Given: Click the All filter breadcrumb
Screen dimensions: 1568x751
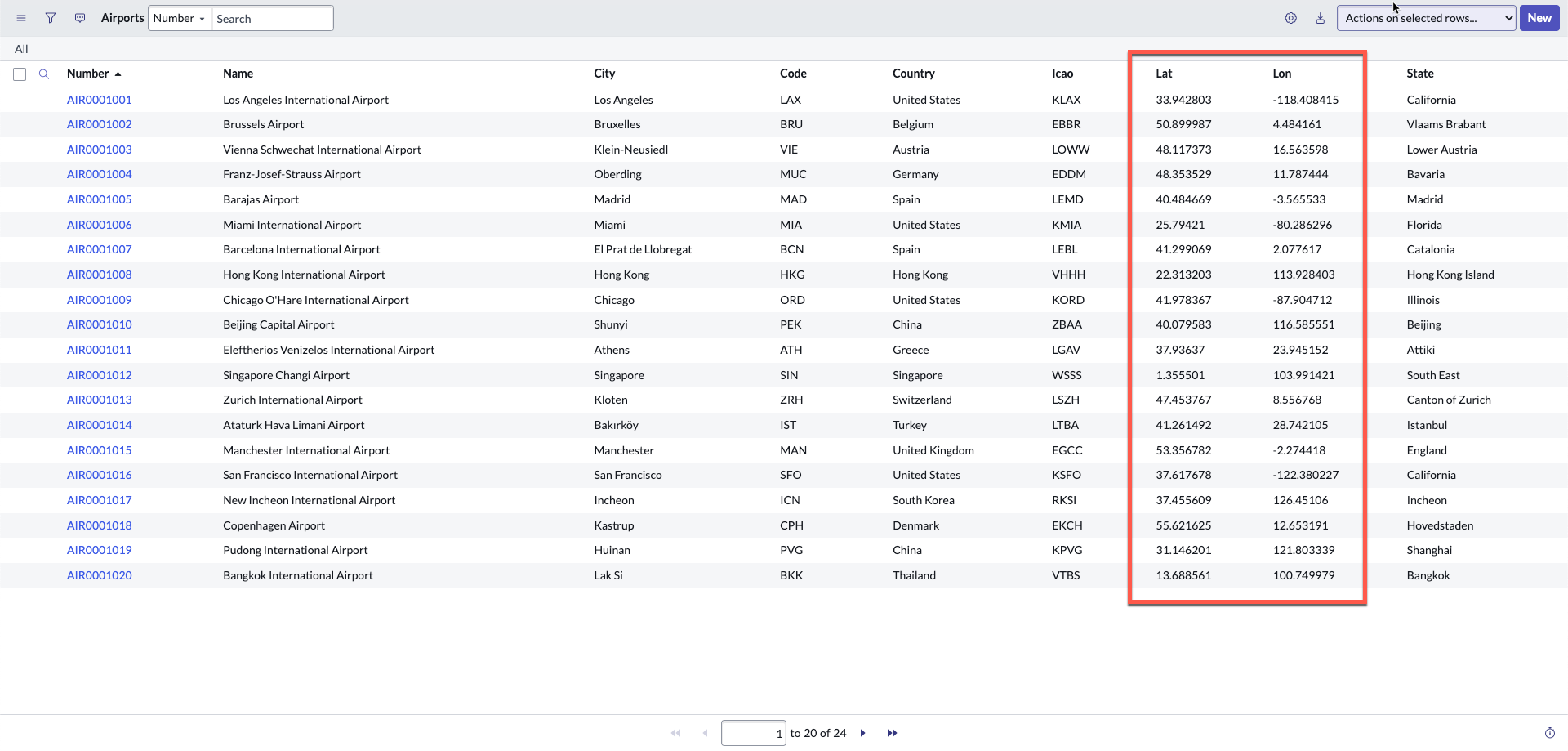Looking at the screenshot, I should point(21,49).
